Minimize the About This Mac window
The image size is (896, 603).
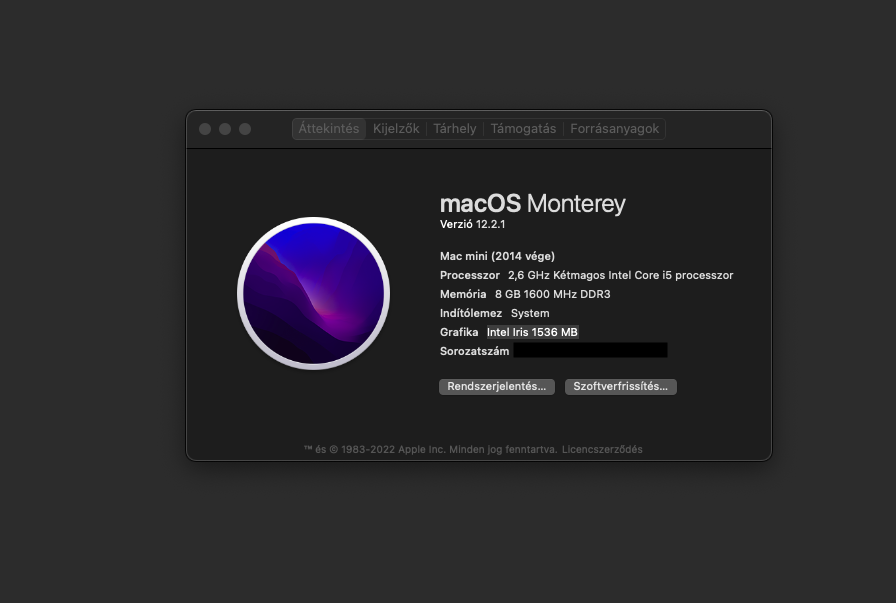225,129
